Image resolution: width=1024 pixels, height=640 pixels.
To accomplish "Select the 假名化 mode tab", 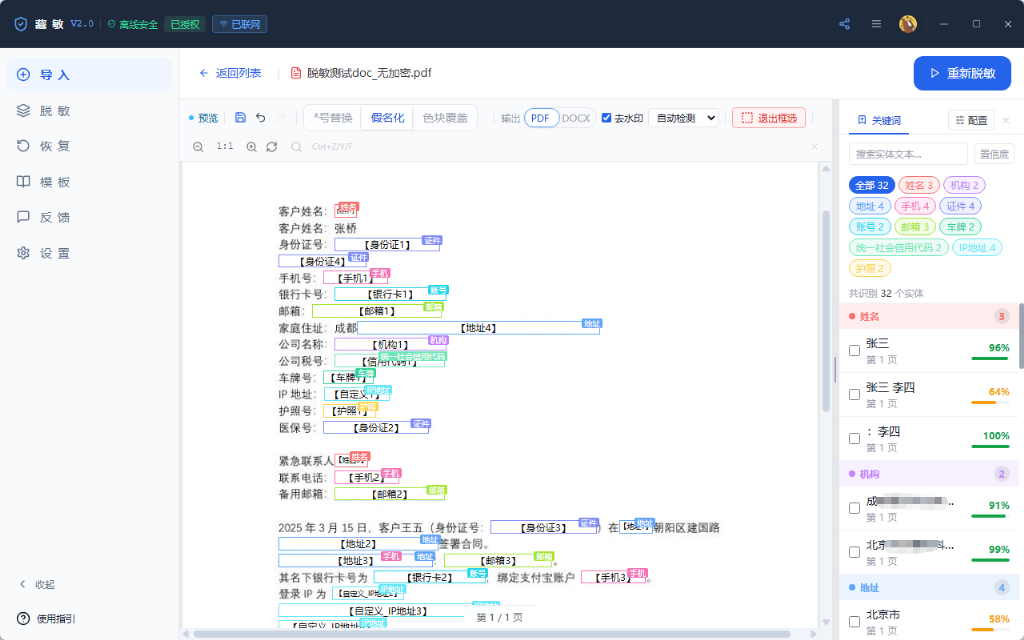I will pos(387,118).
